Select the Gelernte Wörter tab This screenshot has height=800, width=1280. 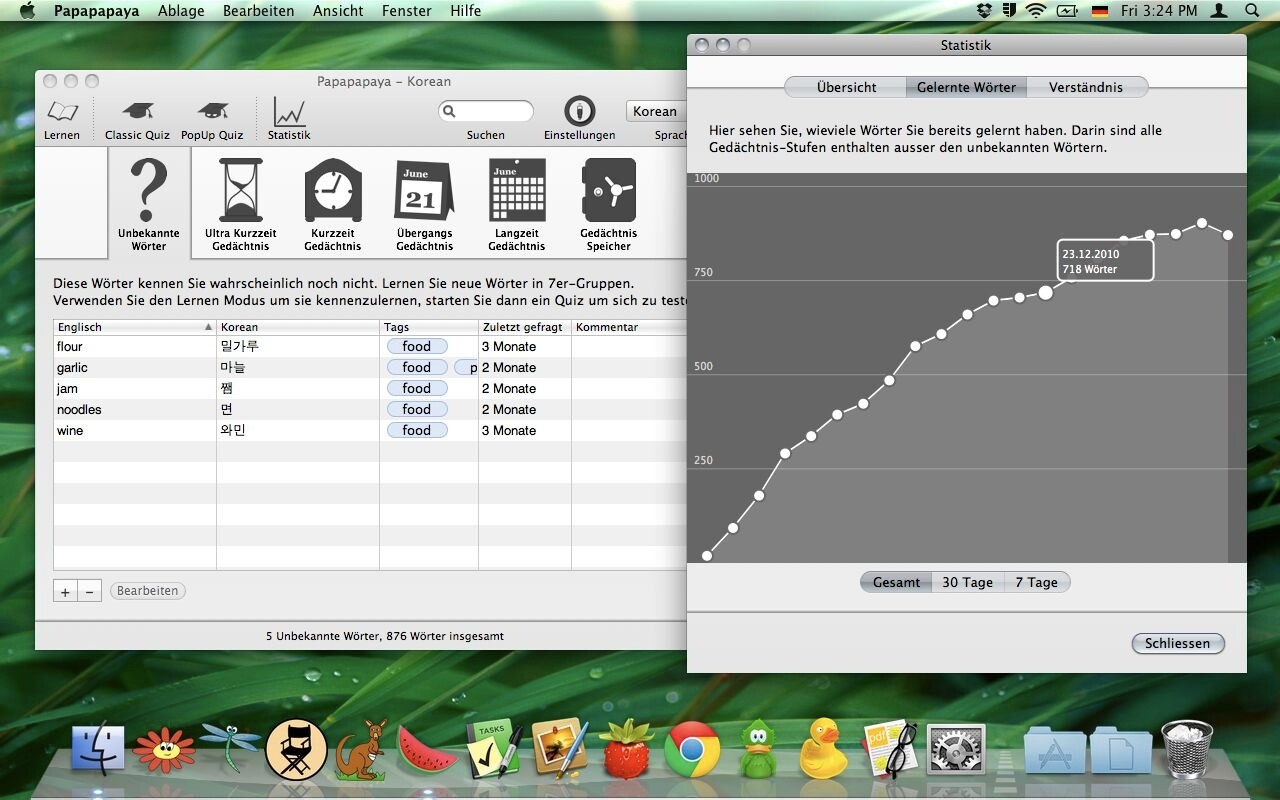click(x=966, y=87)
